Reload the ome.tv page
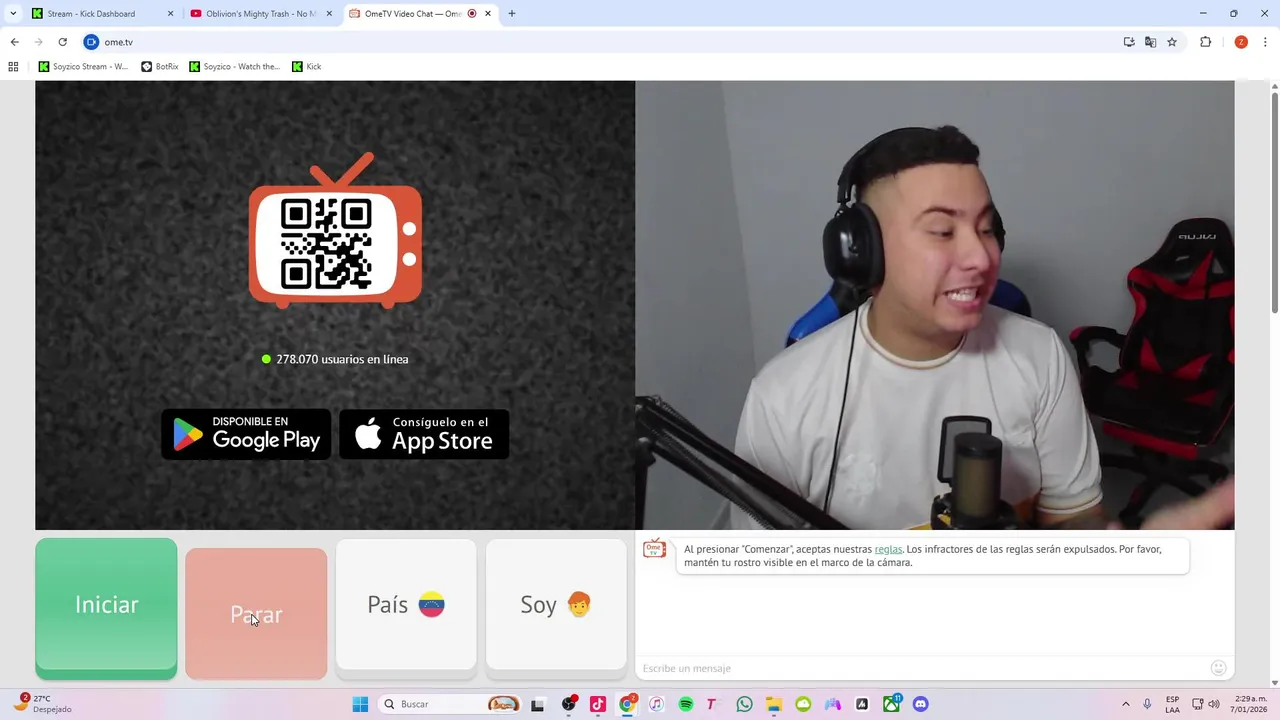Screen dimensions: 1280x720 click(62, 42)
